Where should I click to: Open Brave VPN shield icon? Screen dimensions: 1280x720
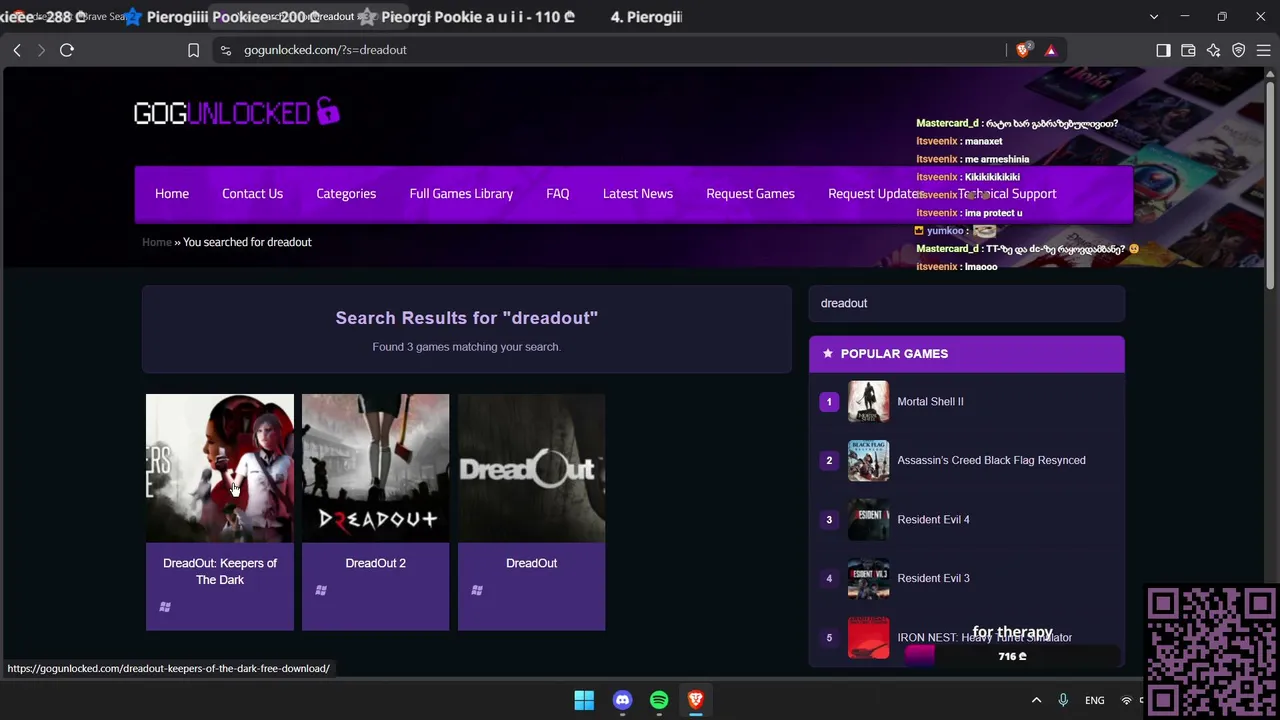(1238, 50)
